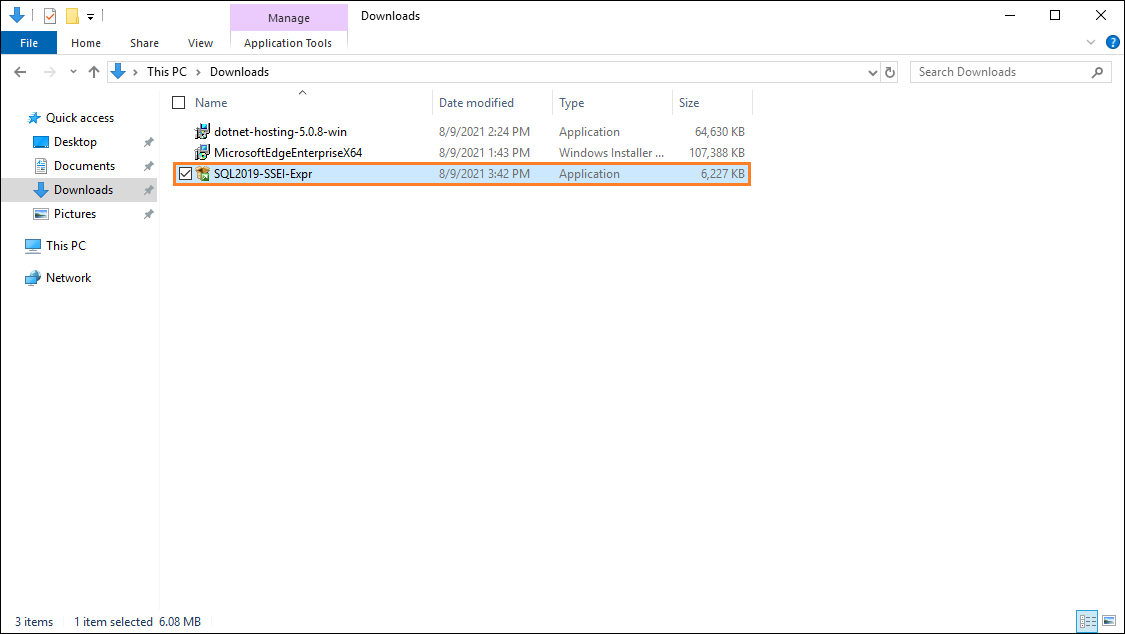
Task: Uncheck the SQL2019-SSEI-Expr item checkbox
Action: tap(185, 173)
